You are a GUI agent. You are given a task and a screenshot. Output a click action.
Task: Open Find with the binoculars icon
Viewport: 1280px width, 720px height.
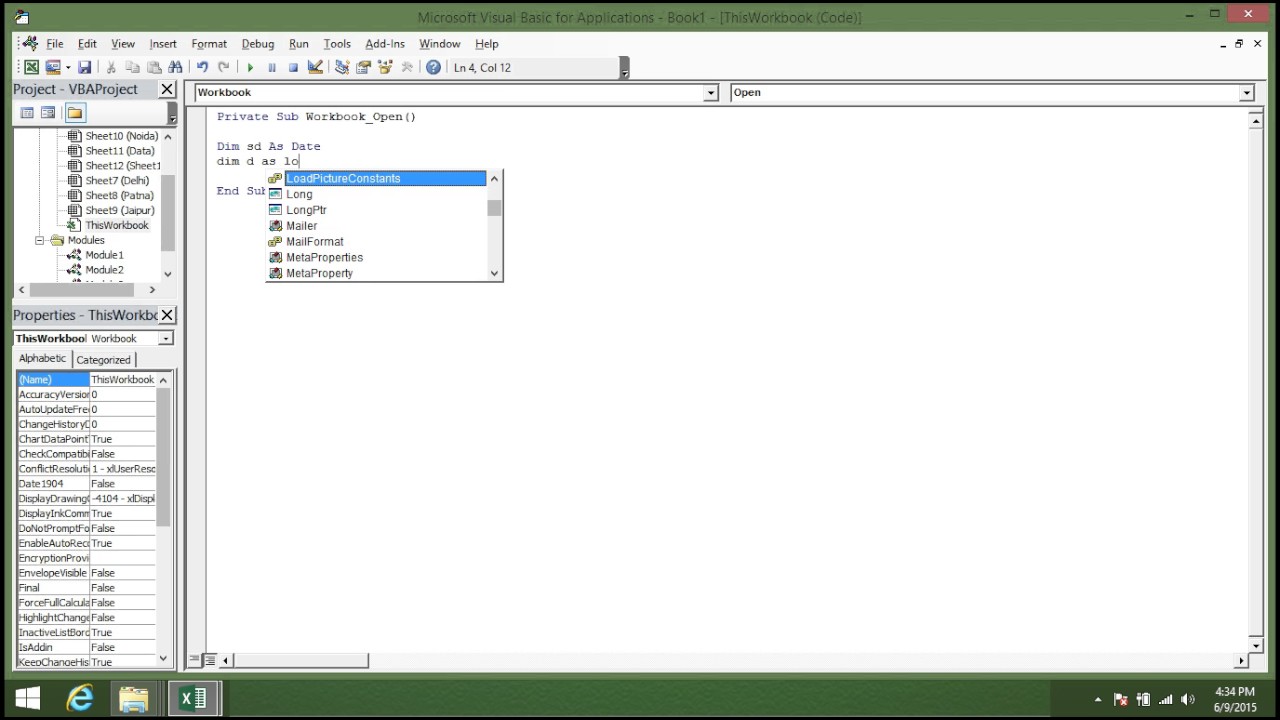175,67
